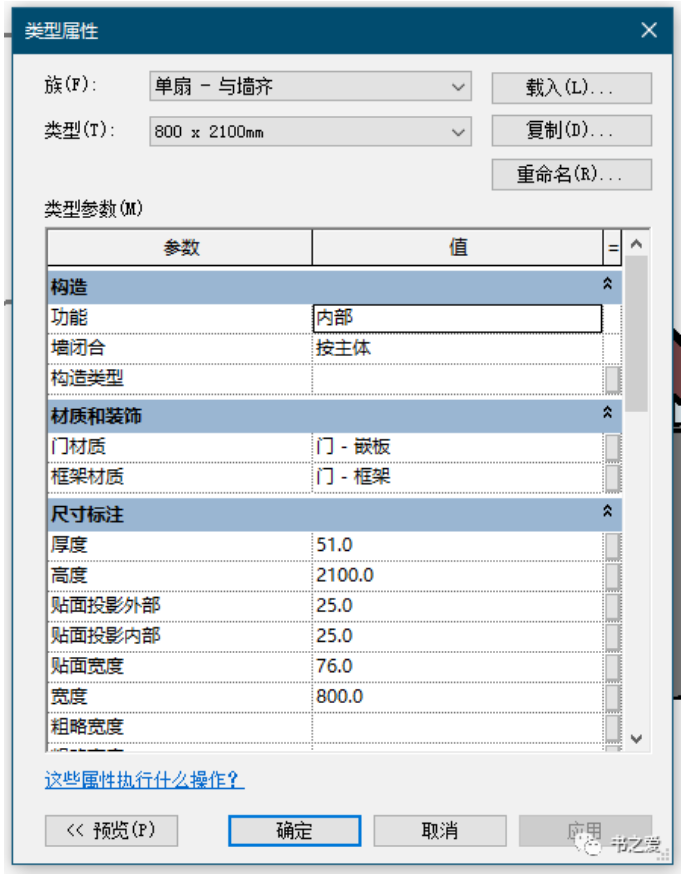The width and height of the screenshot is (686, 877).
Task: Collapse the 尺寸标注 section
Action: pos(607,511)
